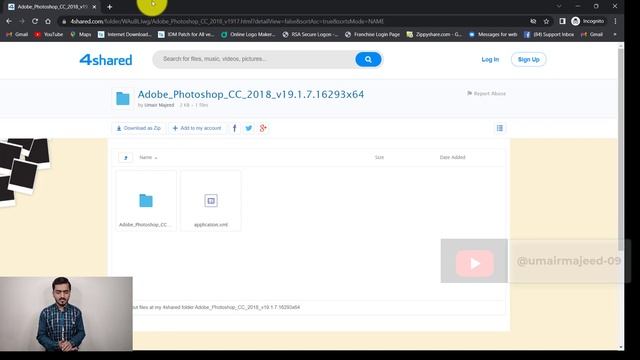Reload the 4shared page
The image size is (640, 360).
point(35,21)
